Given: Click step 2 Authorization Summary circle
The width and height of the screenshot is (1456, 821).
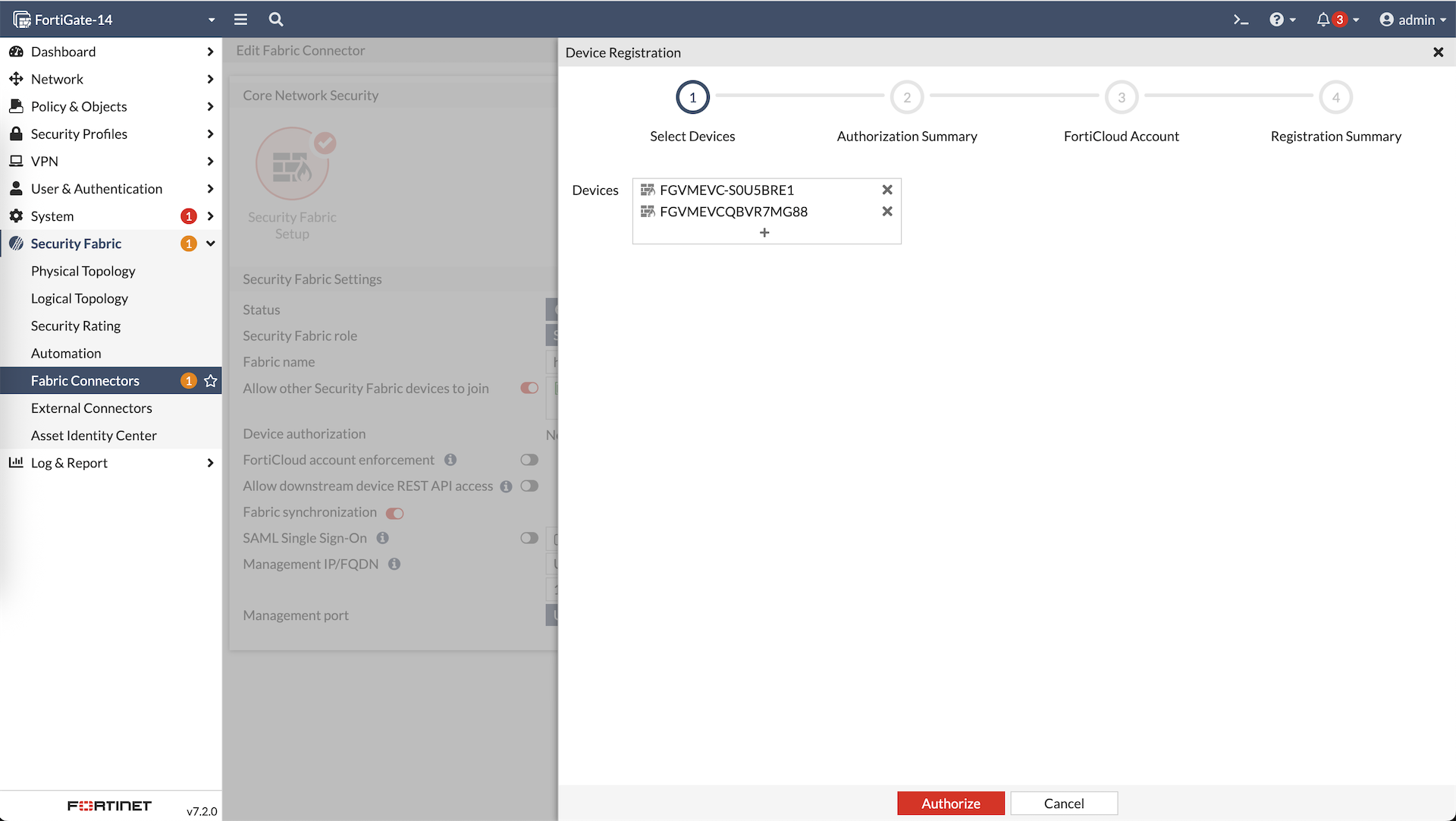Looking at the screenshot, I should click(x=907, y=97).
